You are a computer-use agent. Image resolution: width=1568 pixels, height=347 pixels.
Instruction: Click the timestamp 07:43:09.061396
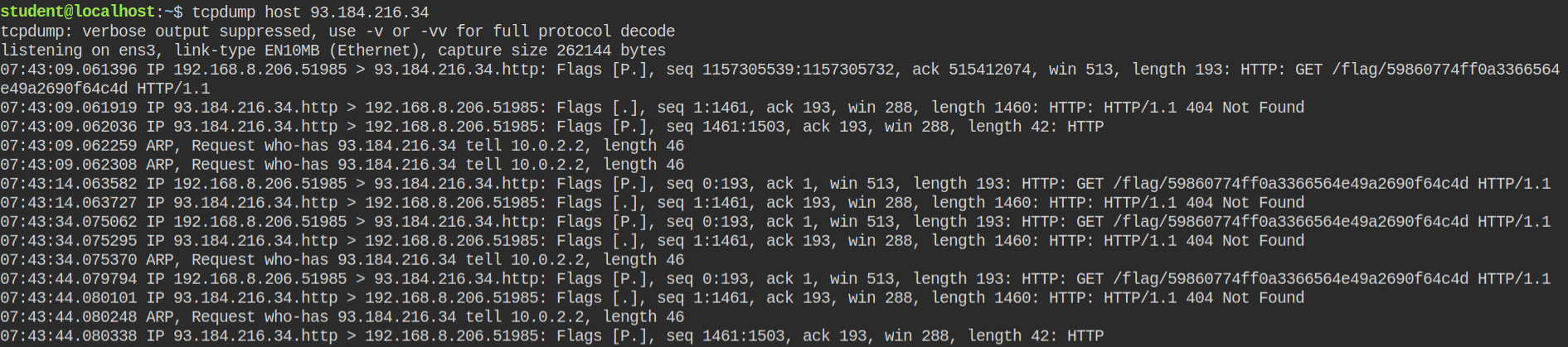(69, 69)
